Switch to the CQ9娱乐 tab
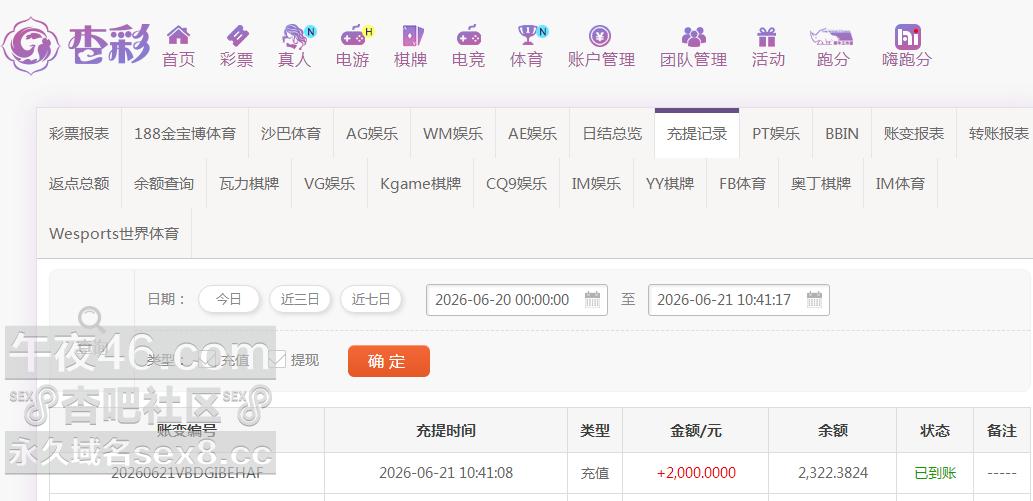Screen dimensions: 1033x501 516,183
